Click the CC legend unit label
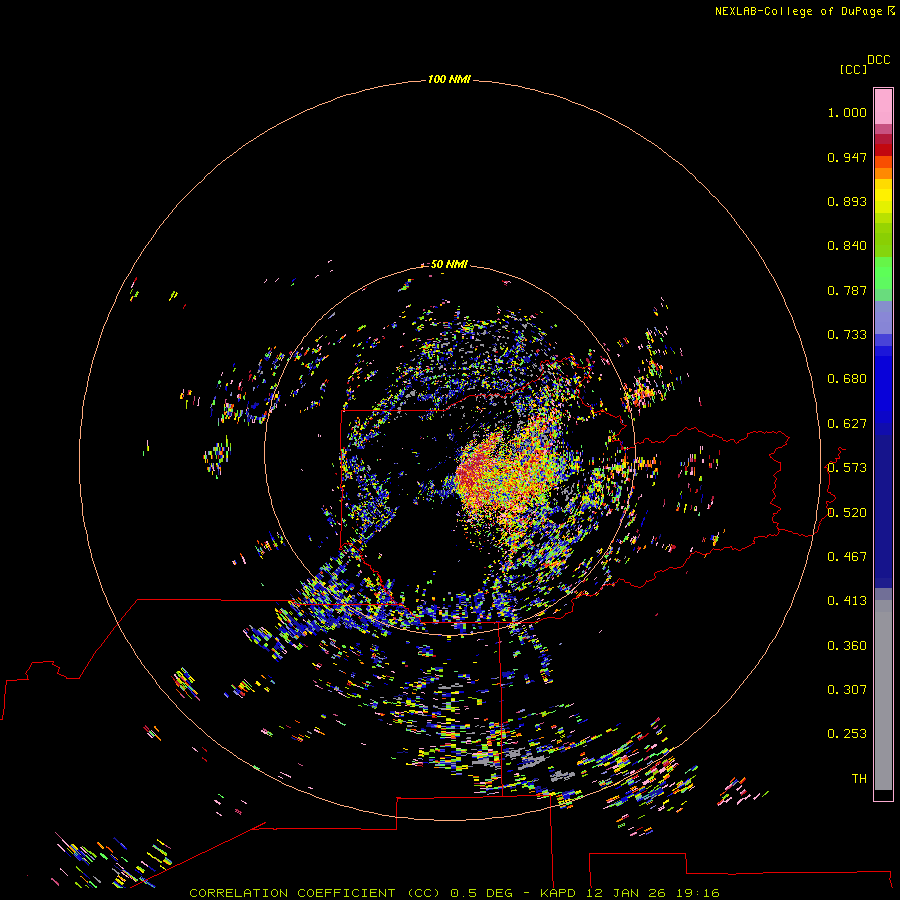 853,69
